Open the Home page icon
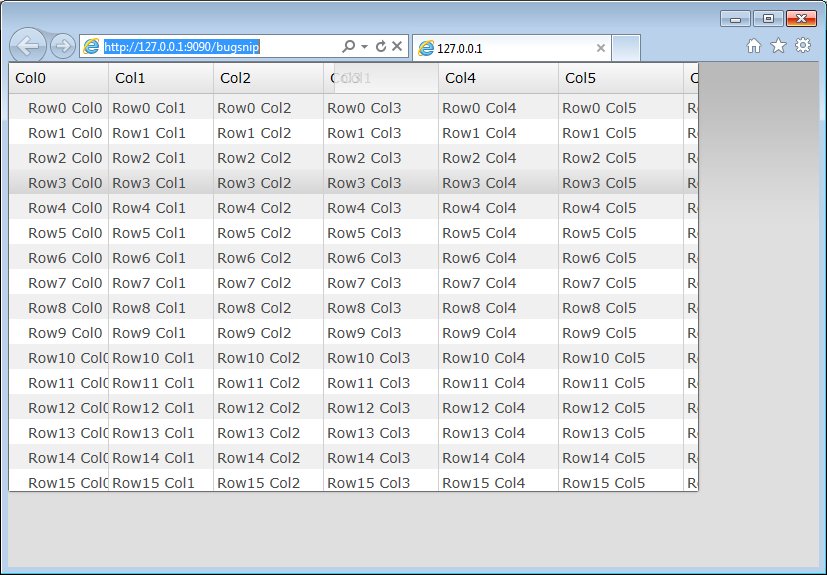The height and width of the screenshot is (575, 827). [x=754, y=45]
